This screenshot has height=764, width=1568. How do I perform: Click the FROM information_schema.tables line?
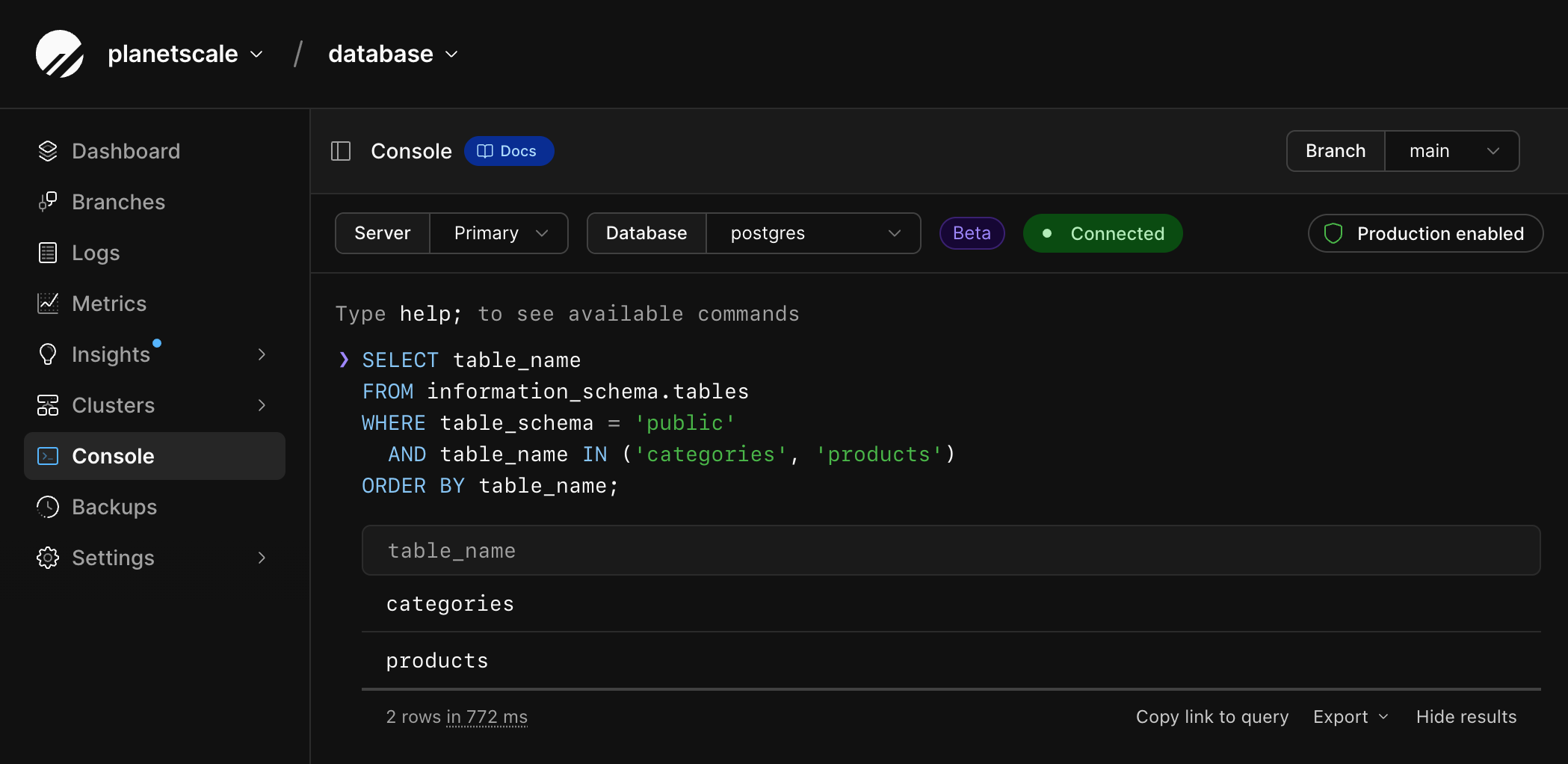pos(555,392)
